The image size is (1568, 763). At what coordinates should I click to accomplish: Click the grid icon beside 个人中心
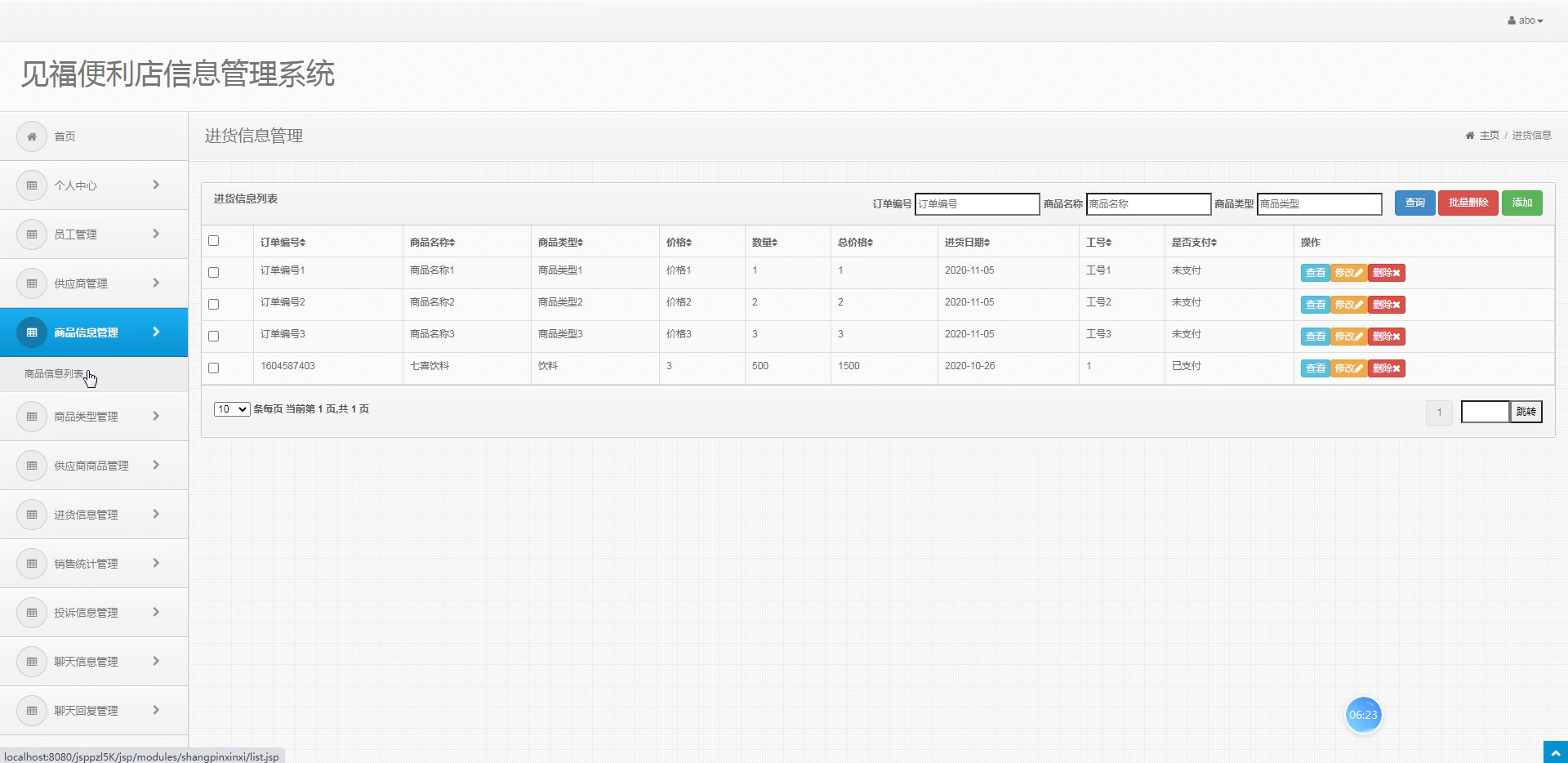click(32, 185)
